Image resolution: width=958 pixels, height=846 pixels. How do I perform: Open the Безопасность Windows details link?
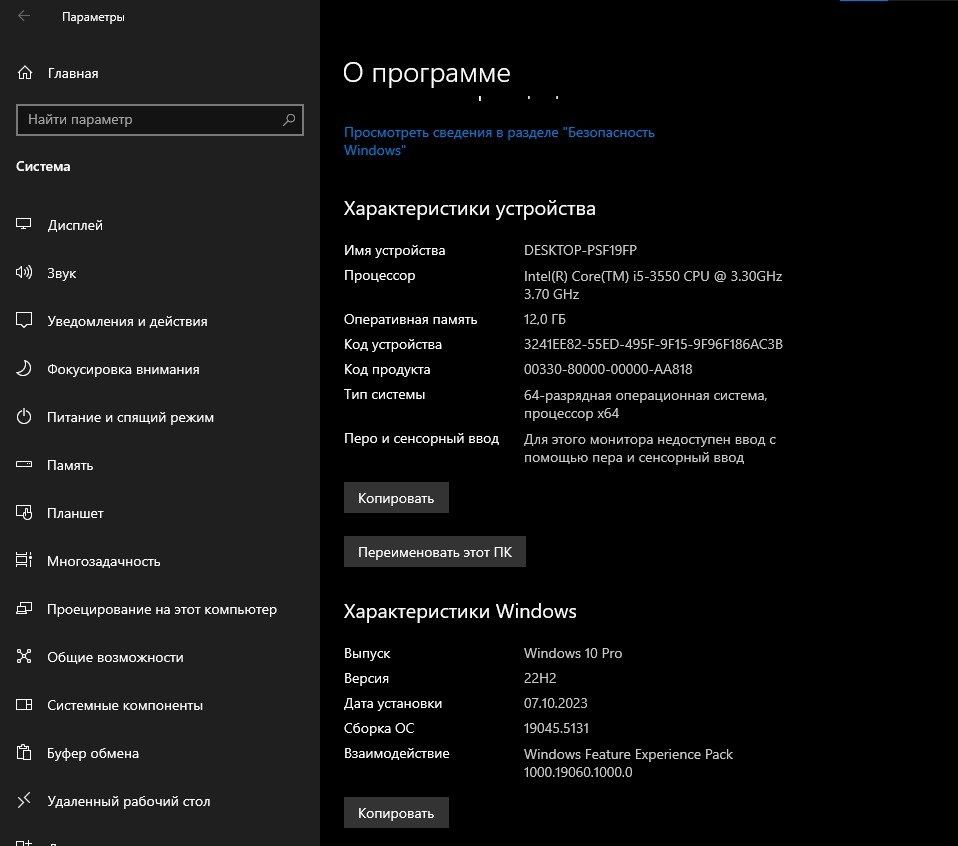(499, 141)
